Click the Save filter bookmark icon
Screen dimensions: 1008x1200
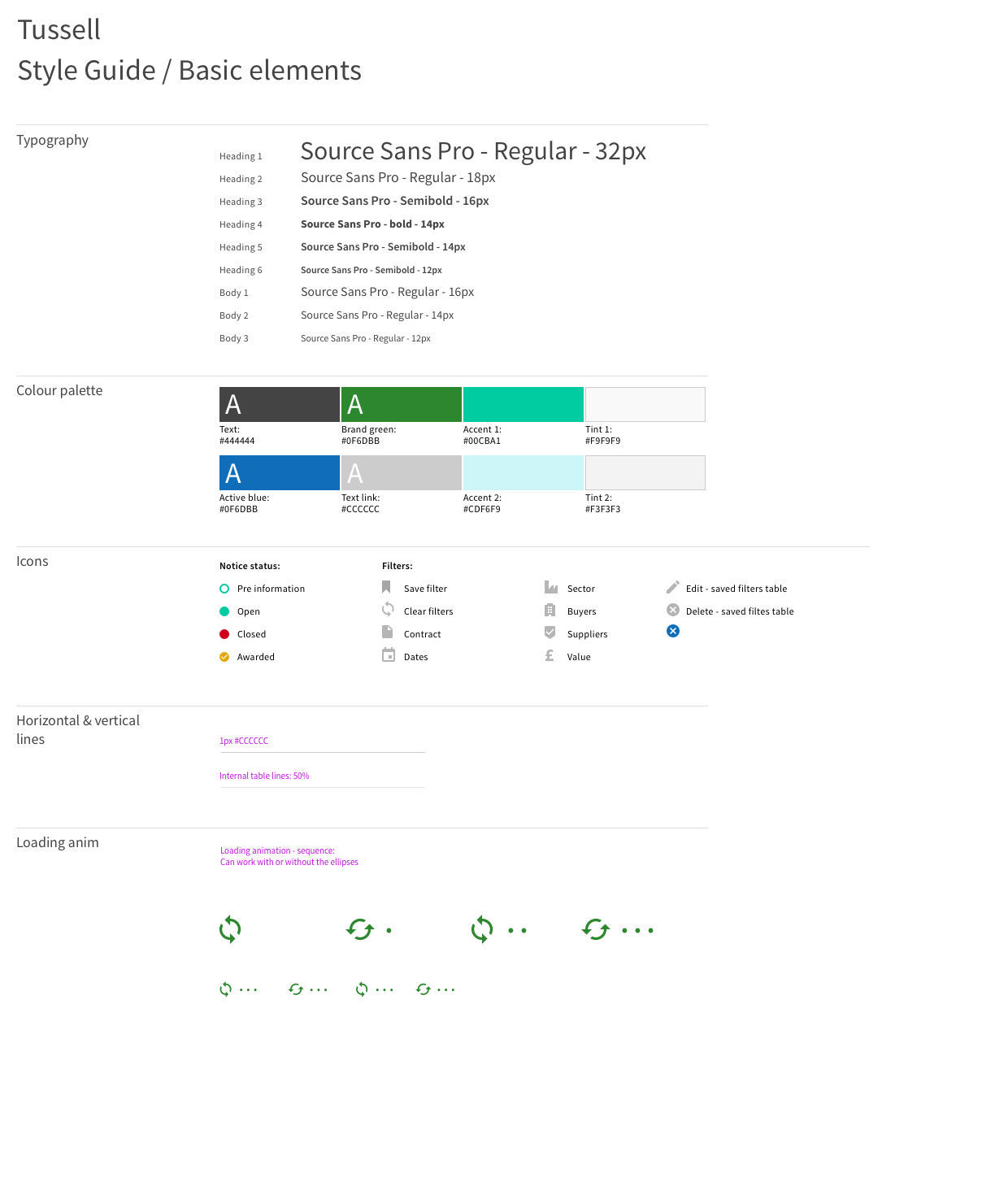click(388, 586)
